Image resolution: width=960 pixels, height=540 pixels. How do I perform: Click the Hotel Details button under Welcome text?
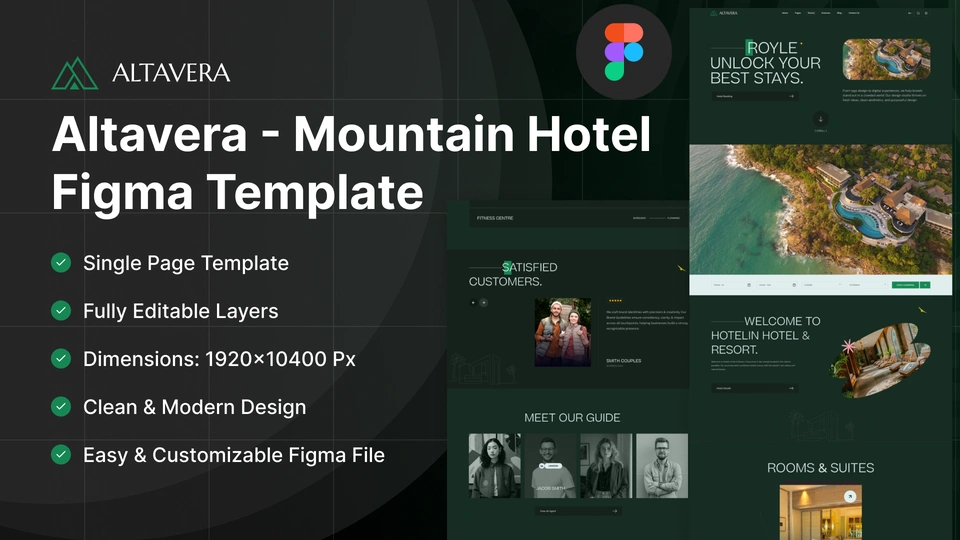pos(755,388)
